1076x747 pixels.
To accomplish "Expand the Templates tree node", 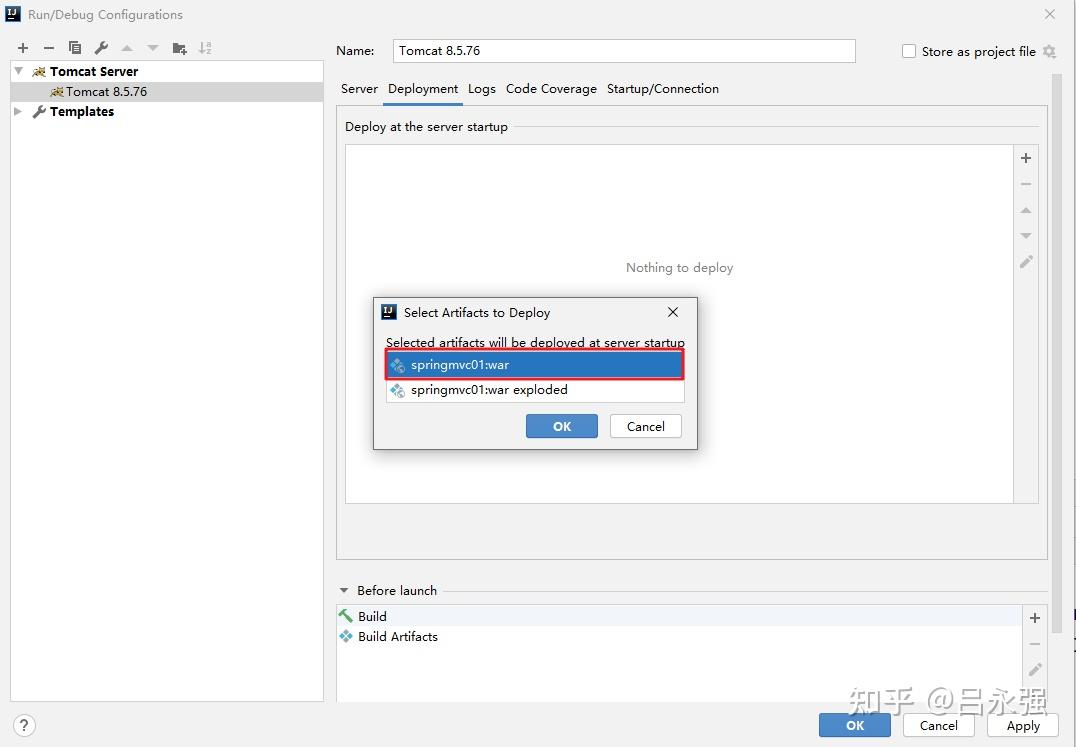I will 19,111.
